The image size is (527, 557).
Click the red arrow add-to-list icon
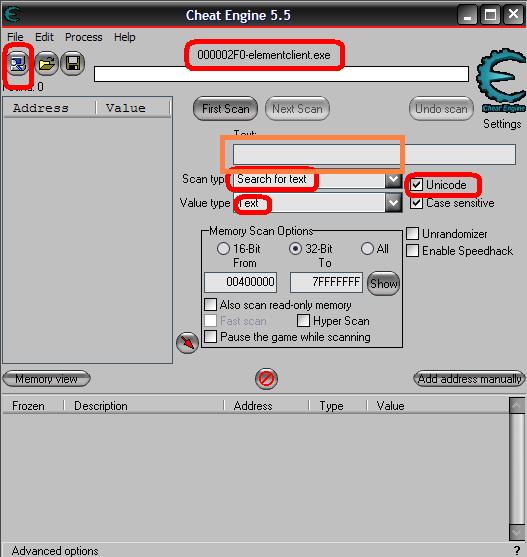point(187,343)
